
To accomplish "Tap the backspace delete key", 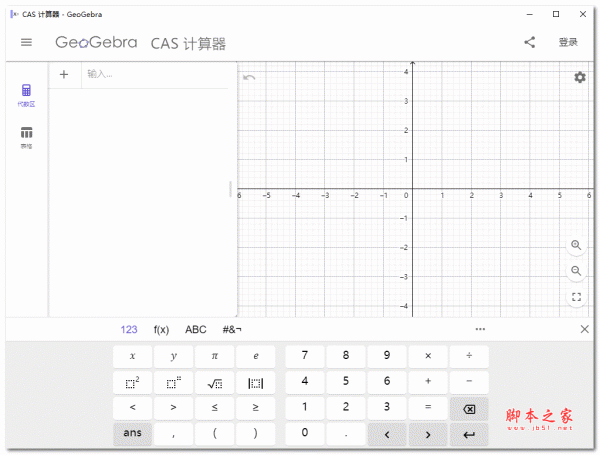I will pos(469,409).
